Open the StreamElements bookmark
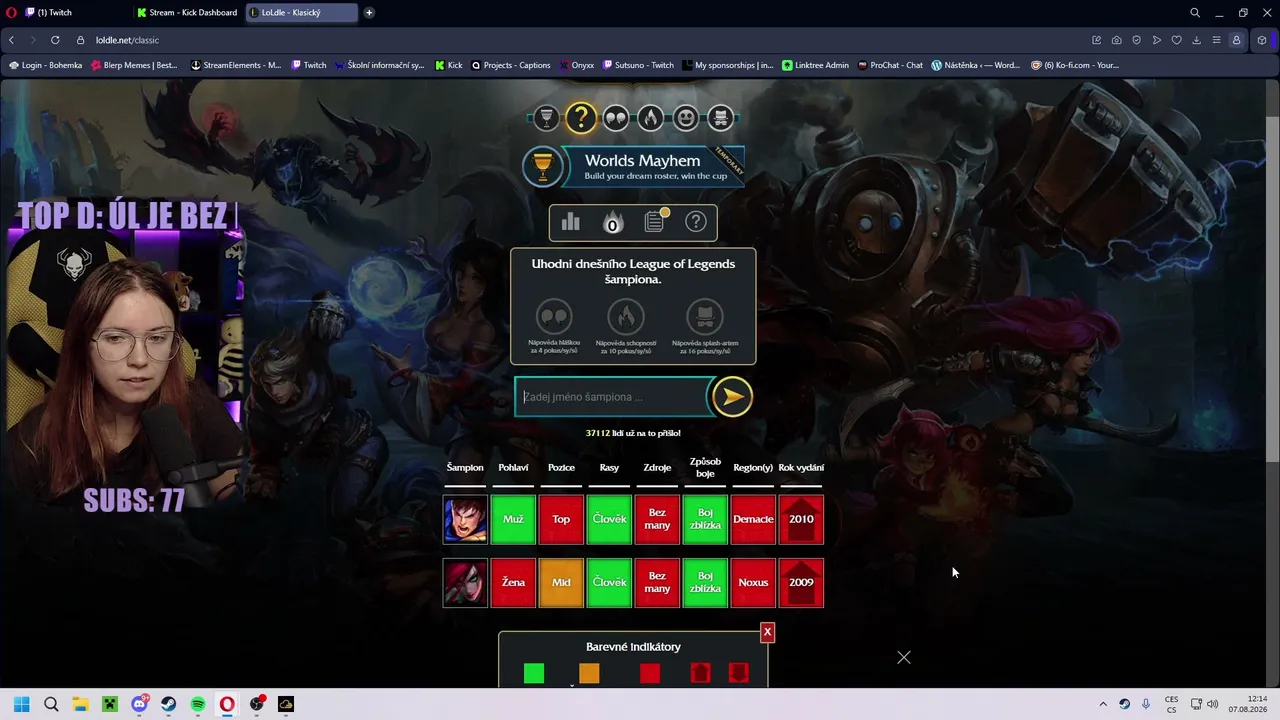Screen dimensions: 1280x720 tap(236, 65)
